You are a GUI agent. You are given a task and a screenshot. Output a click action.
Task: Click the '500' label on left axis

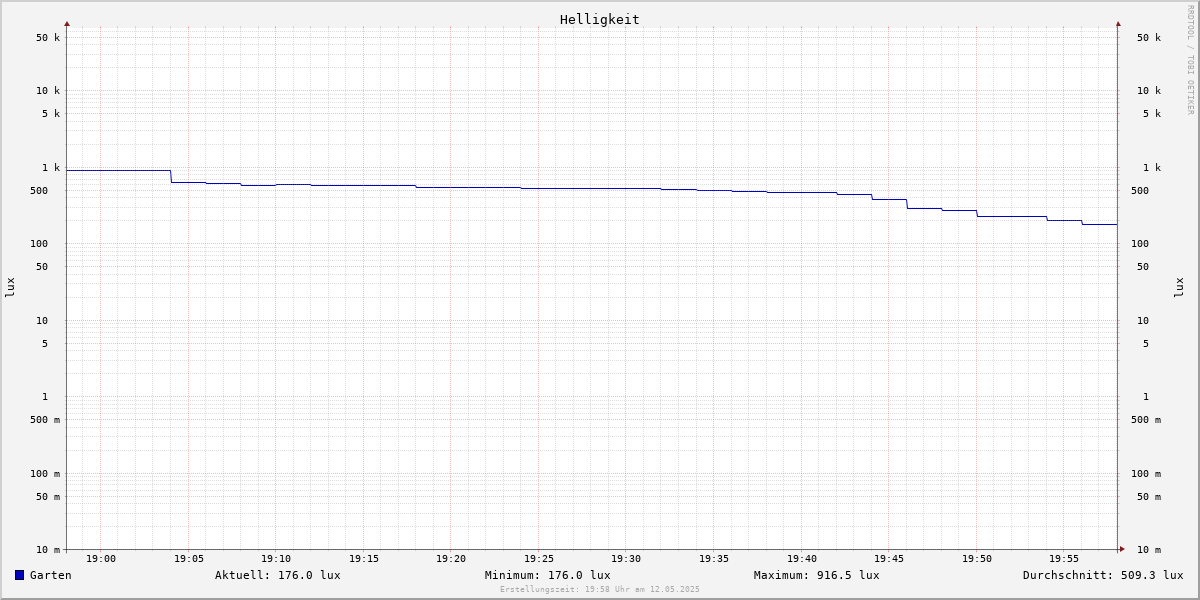(39, 191)
